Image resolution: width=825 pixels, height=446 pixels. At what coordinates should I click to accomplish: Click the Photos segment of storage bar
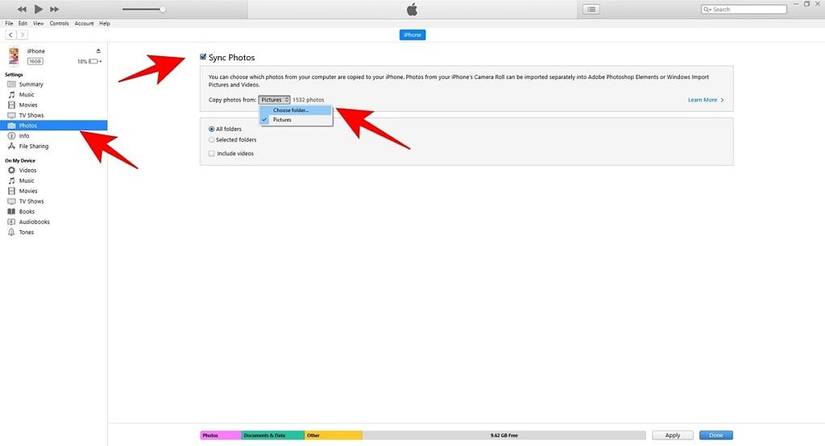[220, 435]
